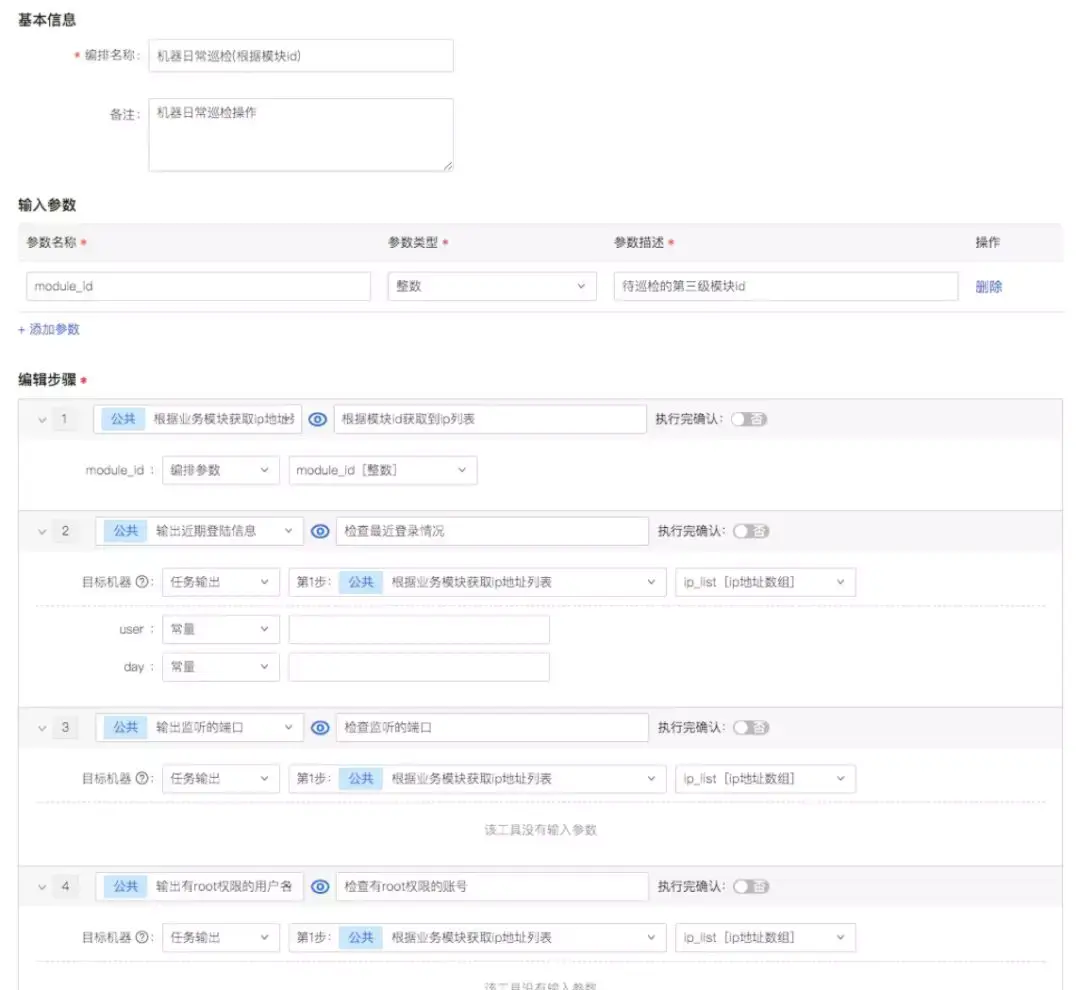Viewport: 1080px width, 990px height.
Task: Click the 参数描述 field 待巡检的第三级模块id
Action: pos(786,286)
